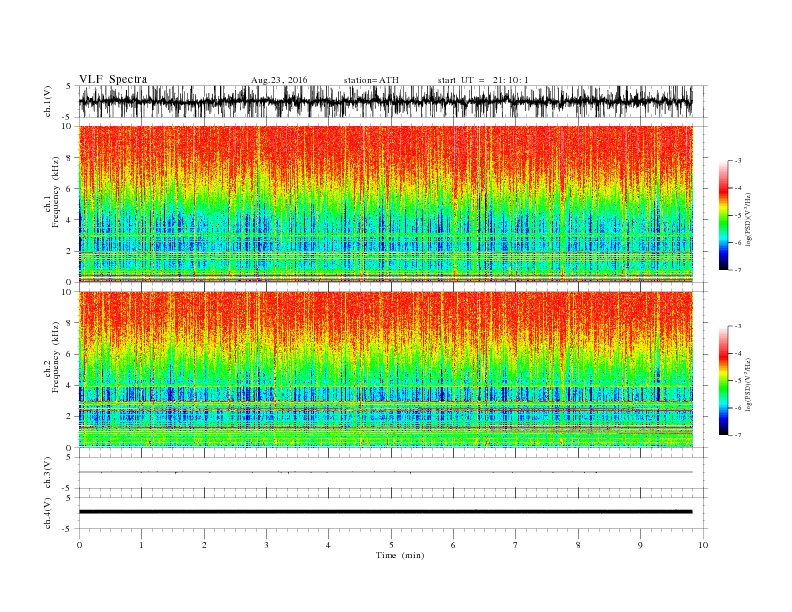Viewport: 792px width, 612px height.
Task: Click inside the ch.2 spectrogram panel
Action: coord(385,369)
